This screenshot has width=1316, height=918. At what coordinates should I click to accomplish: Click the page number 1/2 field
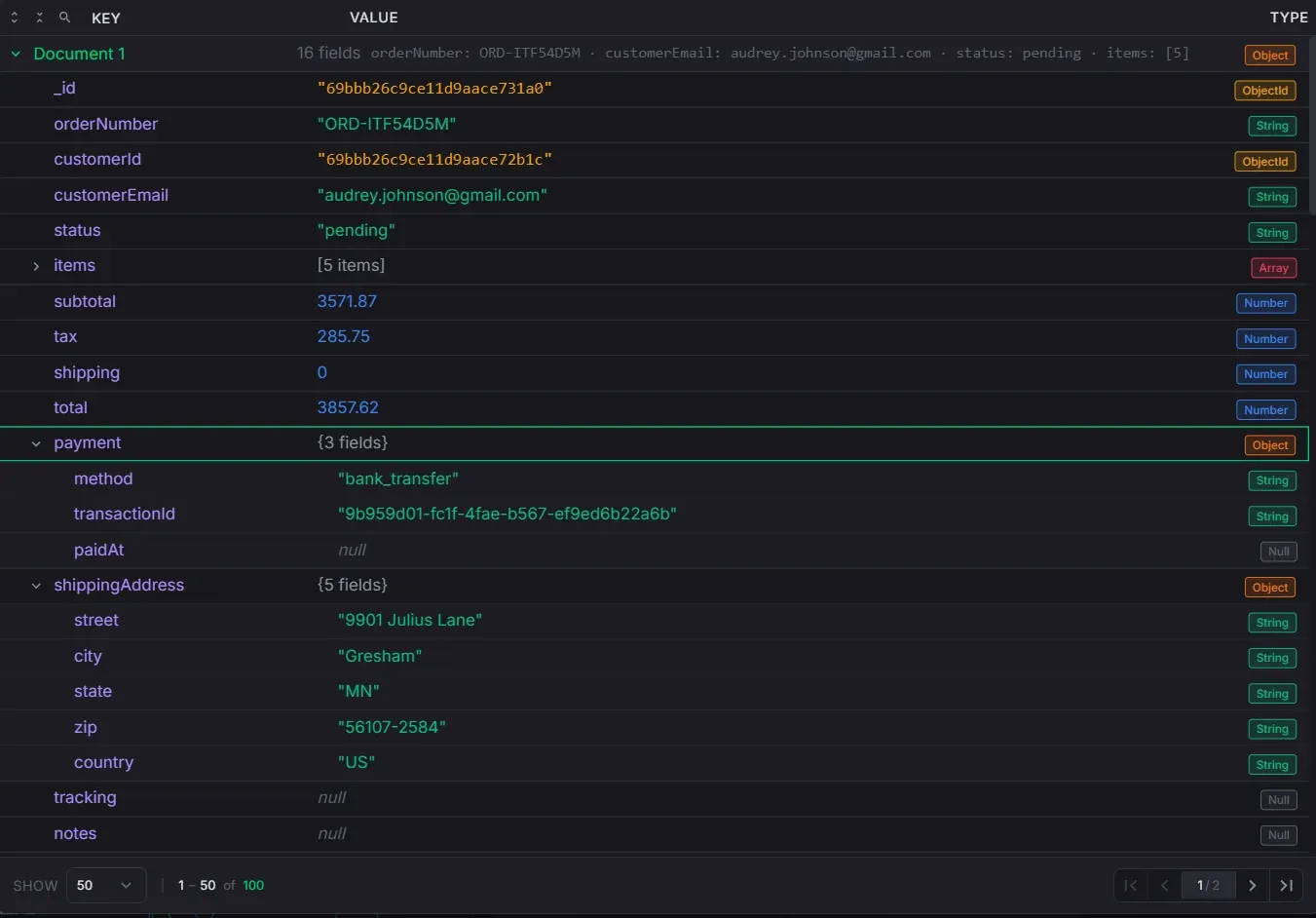1207,885
